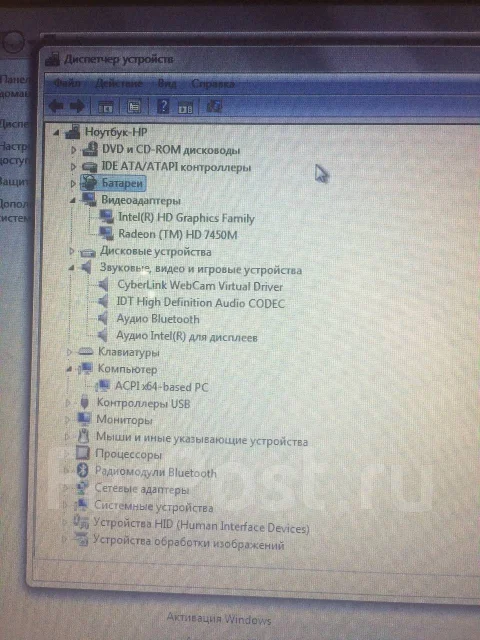Image resolution: width=480 pixels, height=640 pixels.
Task: Select IDE ATA/ATAPI контроллеры row
Action: [176, 167]
